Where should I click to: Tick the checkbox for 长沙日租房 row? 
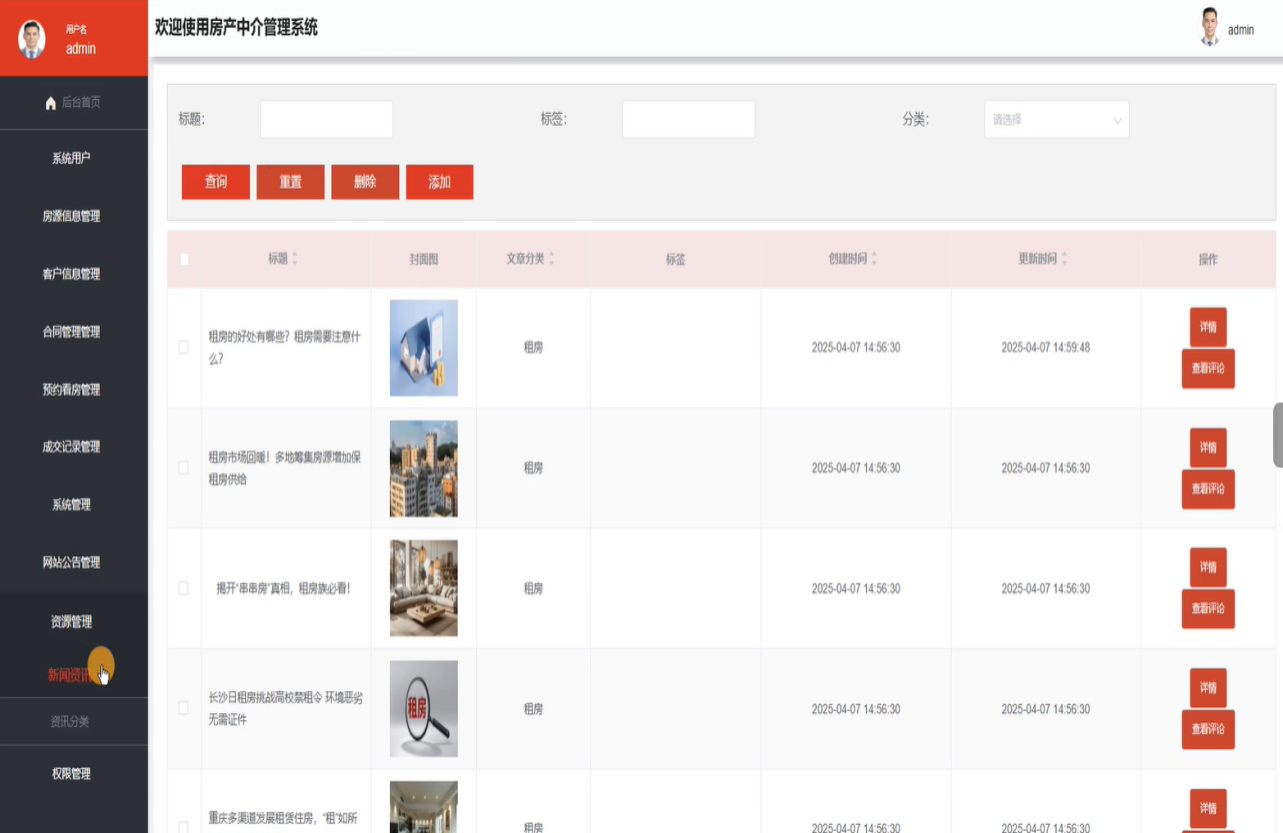coord(183,708)
